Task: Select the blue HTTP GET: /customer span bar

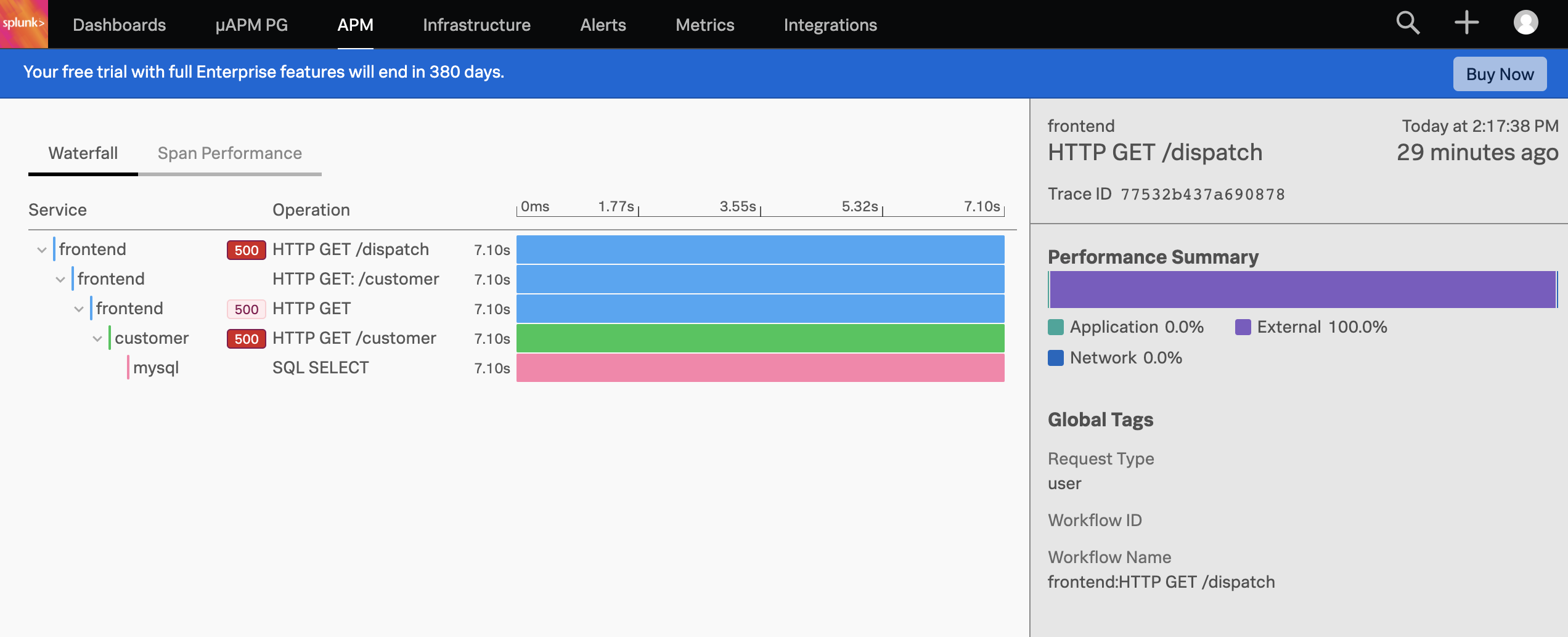Action: pos(761,279)
